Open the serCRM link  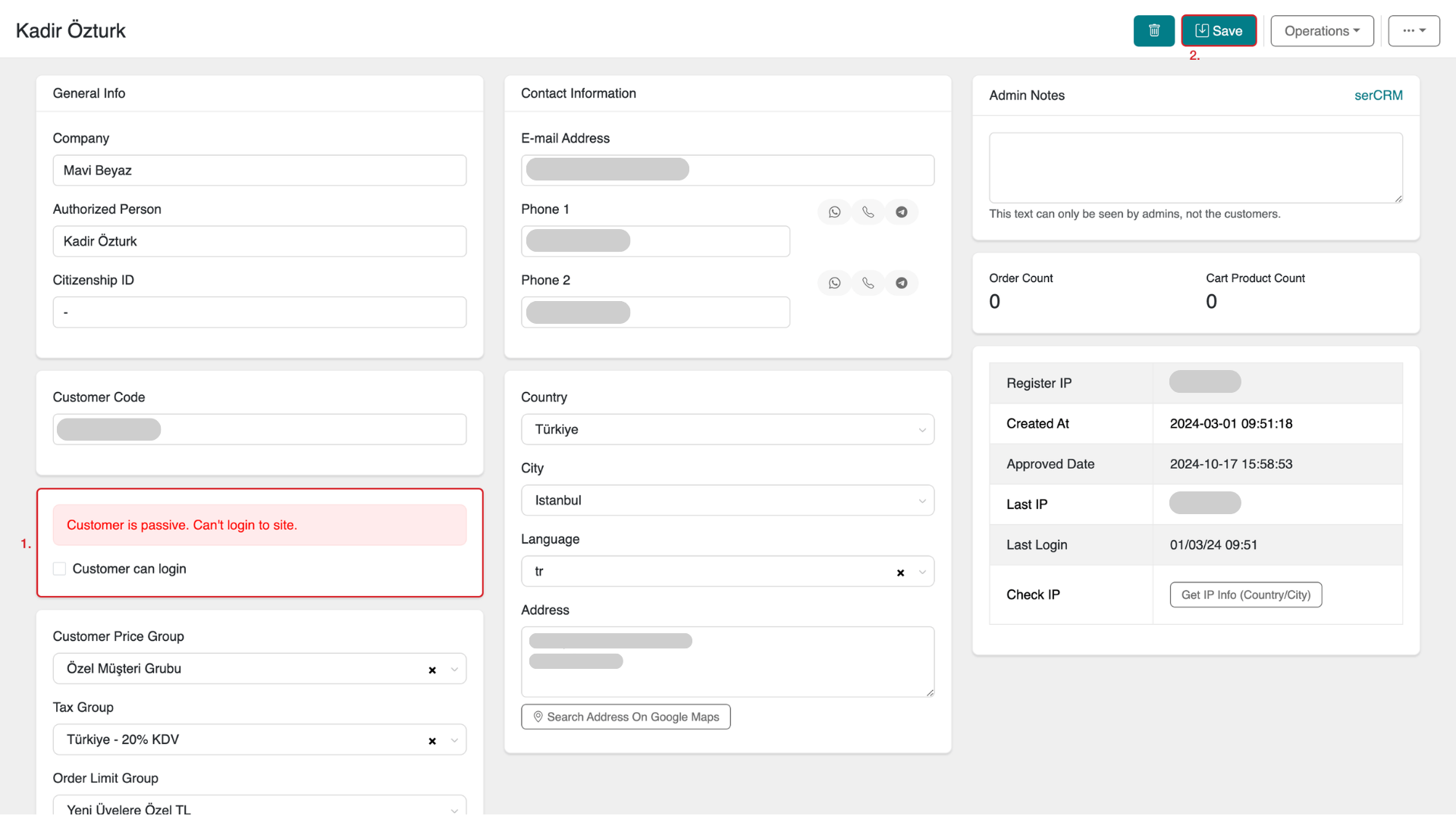1378,96
